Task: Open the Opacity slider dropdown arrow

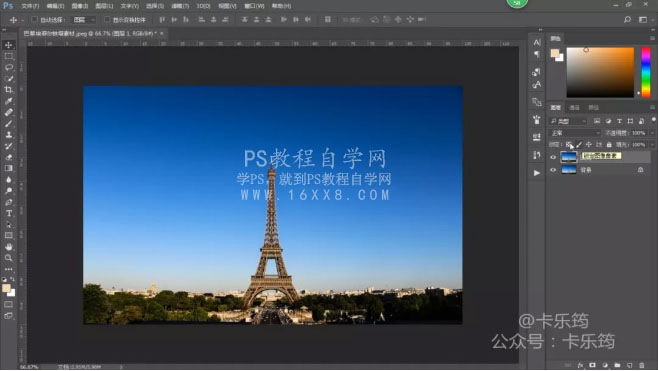Action: point(652,133)
